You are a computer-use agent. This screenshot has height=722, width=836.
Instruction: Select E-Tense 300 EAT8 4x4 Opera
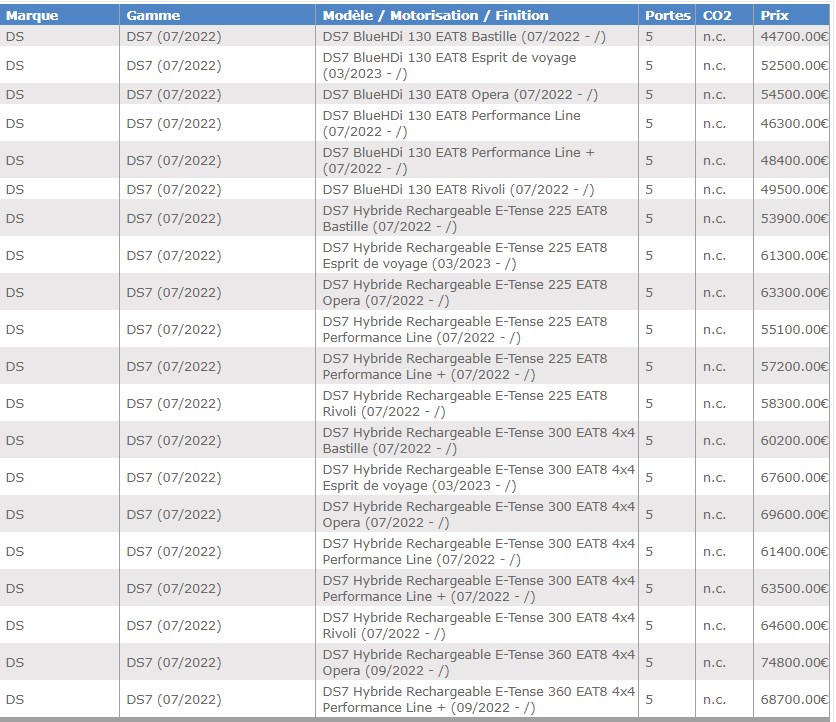(479, 514)
